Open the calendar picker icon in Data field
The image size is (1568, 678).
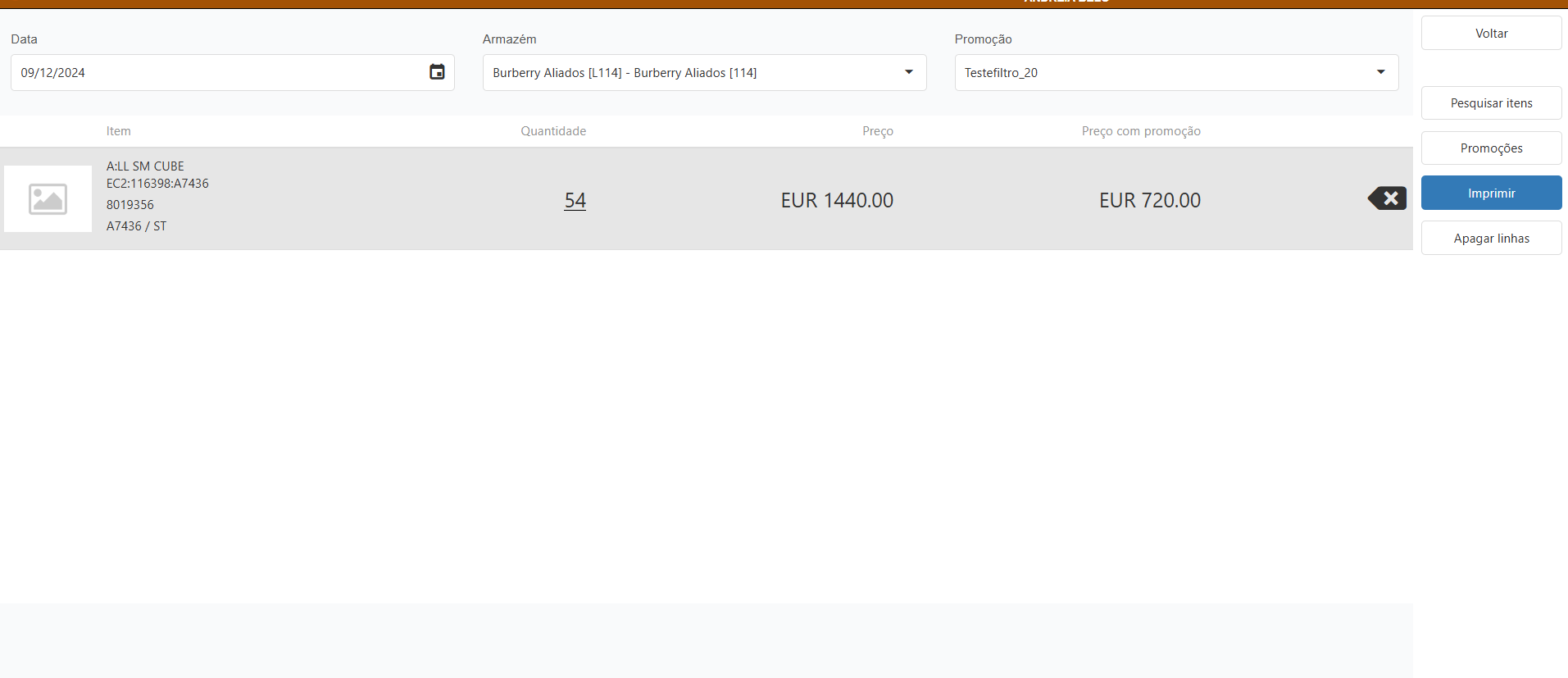[x=437, y=72]
